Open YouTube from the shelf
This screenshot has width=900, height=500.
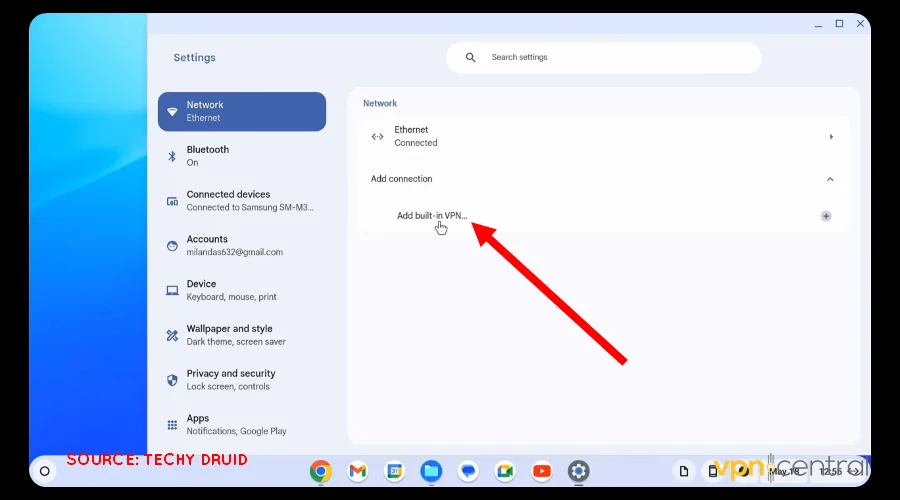[542, 471]
